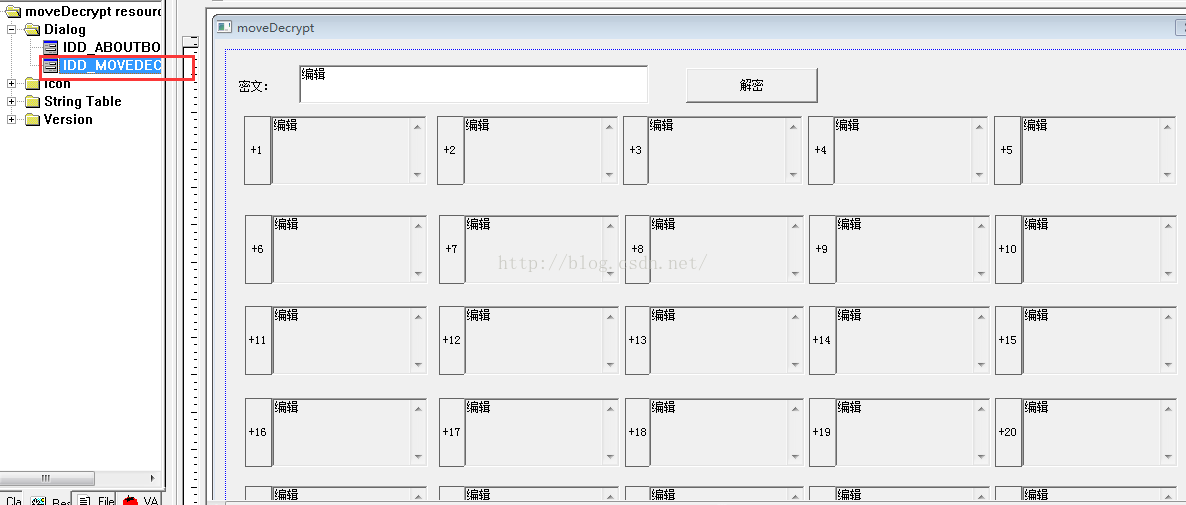Click the moveDecrypt dialog title bar icon

(224, 27)
